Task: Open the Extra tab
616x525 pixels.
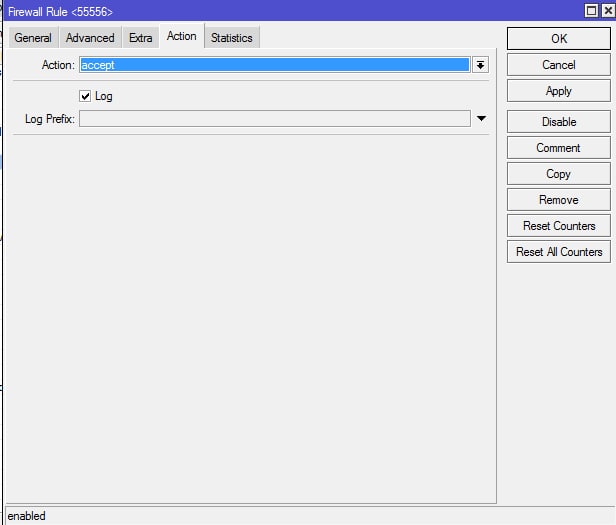Action: 141,38
